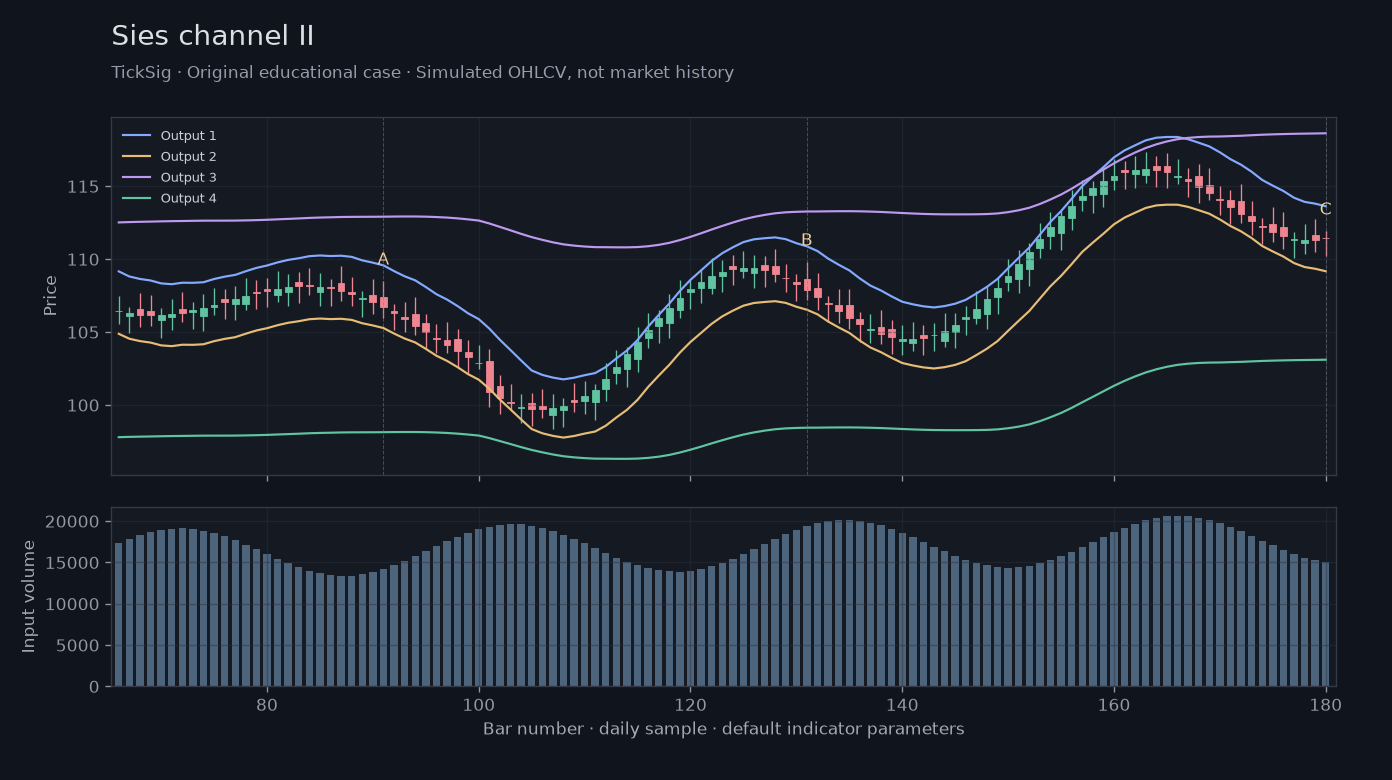Click the purple line swatch for Output 3
Screen dimensions: 1392x780
[136, 177]
